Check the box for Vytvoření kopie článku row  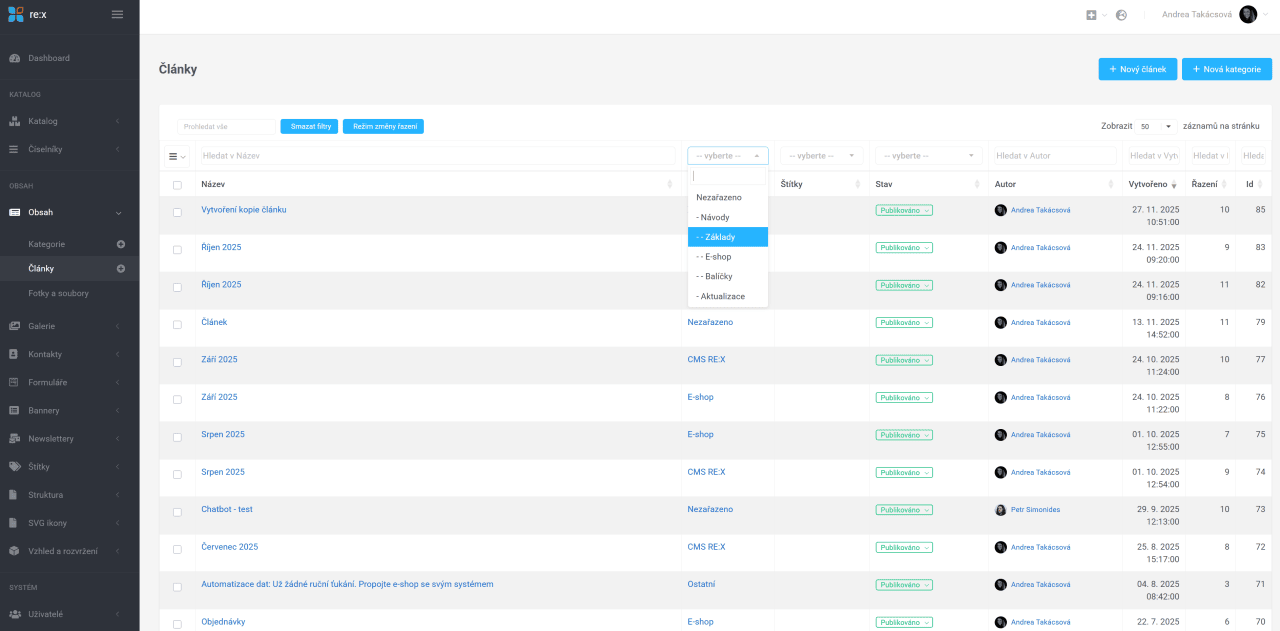(177, 212)
